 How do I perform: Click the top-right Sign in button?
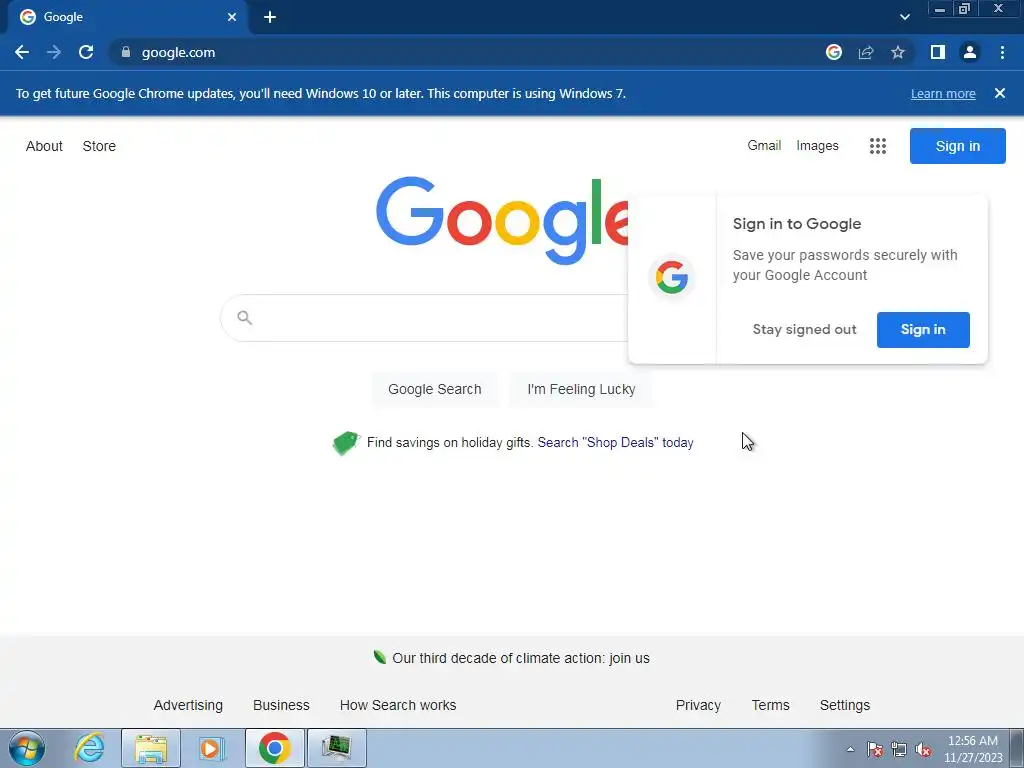coord(957,146)
